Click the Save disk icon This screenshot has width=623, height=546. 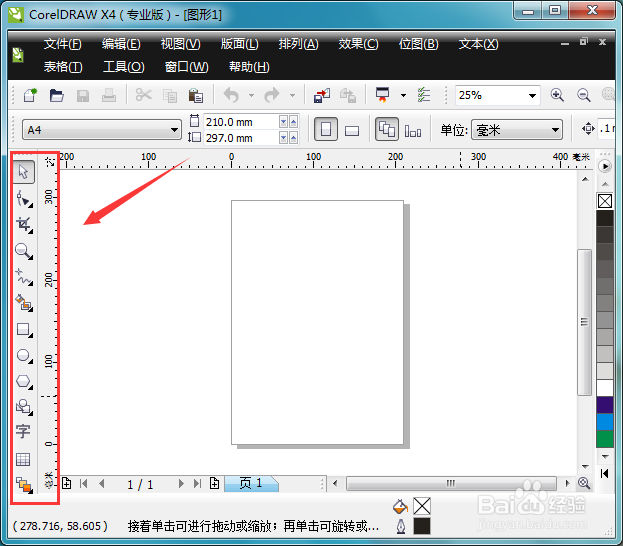(x=83, y=96)
